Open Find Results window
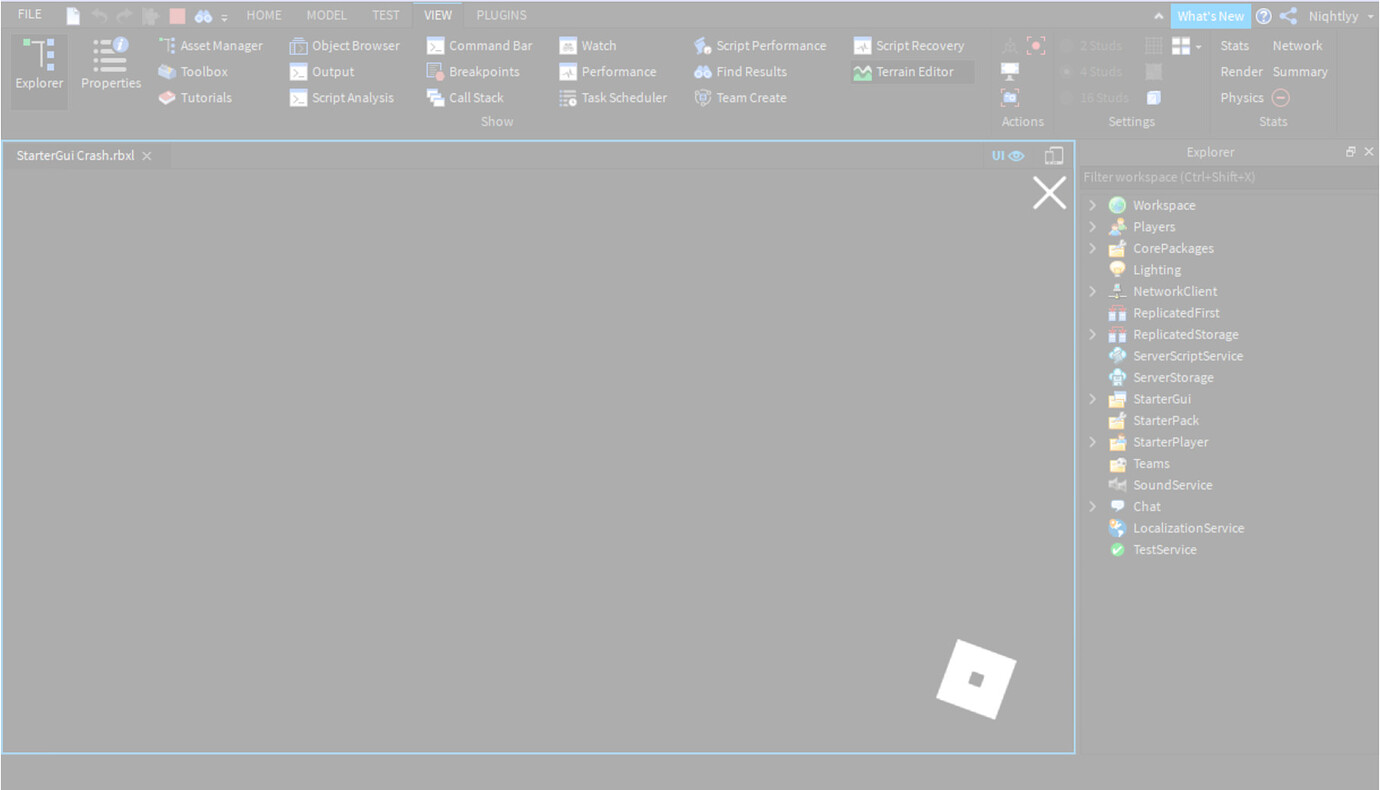Viewport: 1380px width, 790px height. tap(740, 72)
